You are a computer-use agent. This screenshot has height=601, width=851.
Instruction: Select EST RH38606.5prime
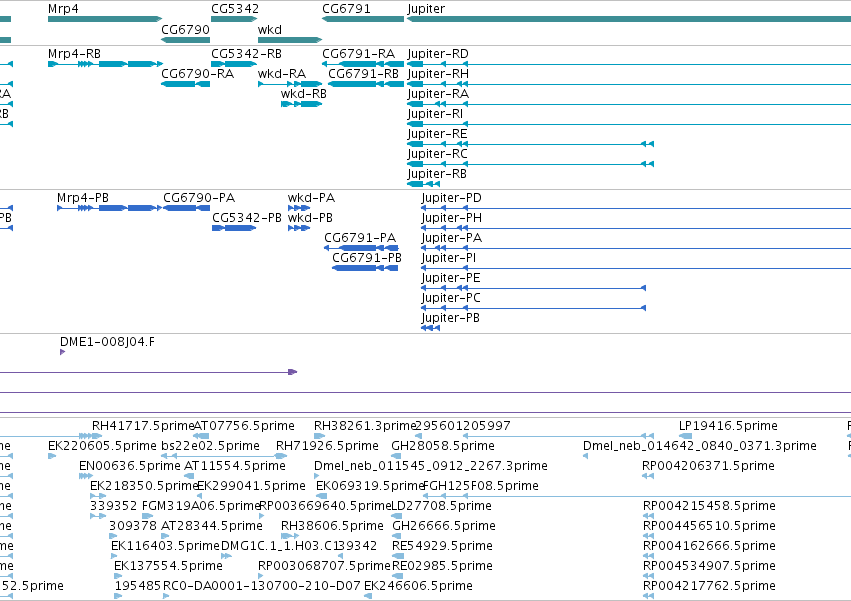coord(332,526)
